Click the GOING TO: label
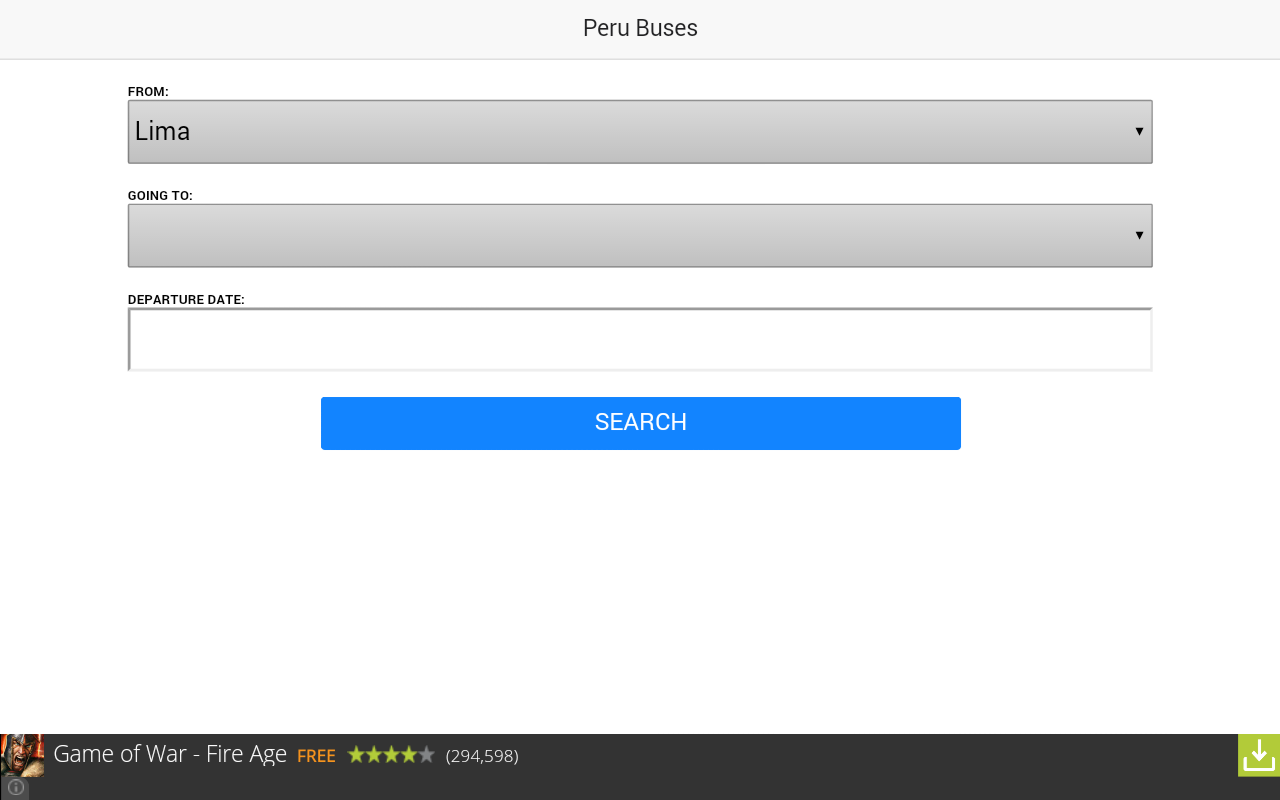The width and height of the screenshot is (1280, 800). 160,195
